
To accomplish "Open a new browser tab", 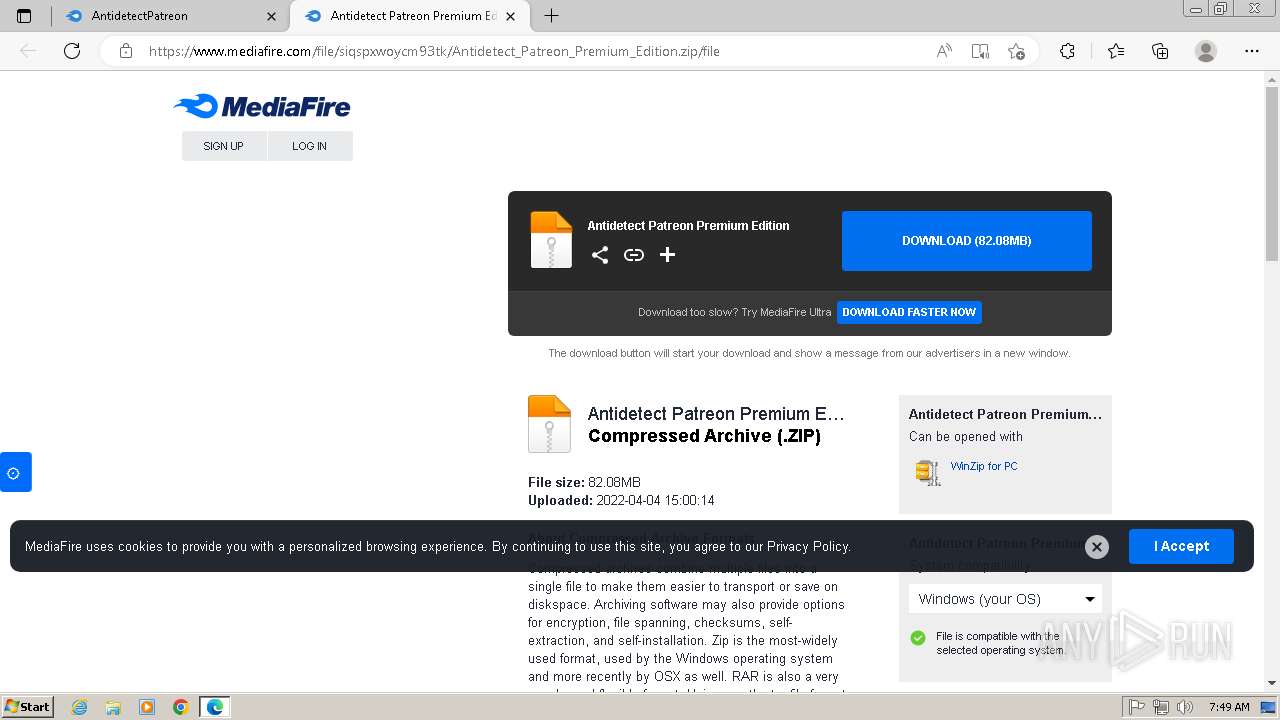I will pos(551,16).
